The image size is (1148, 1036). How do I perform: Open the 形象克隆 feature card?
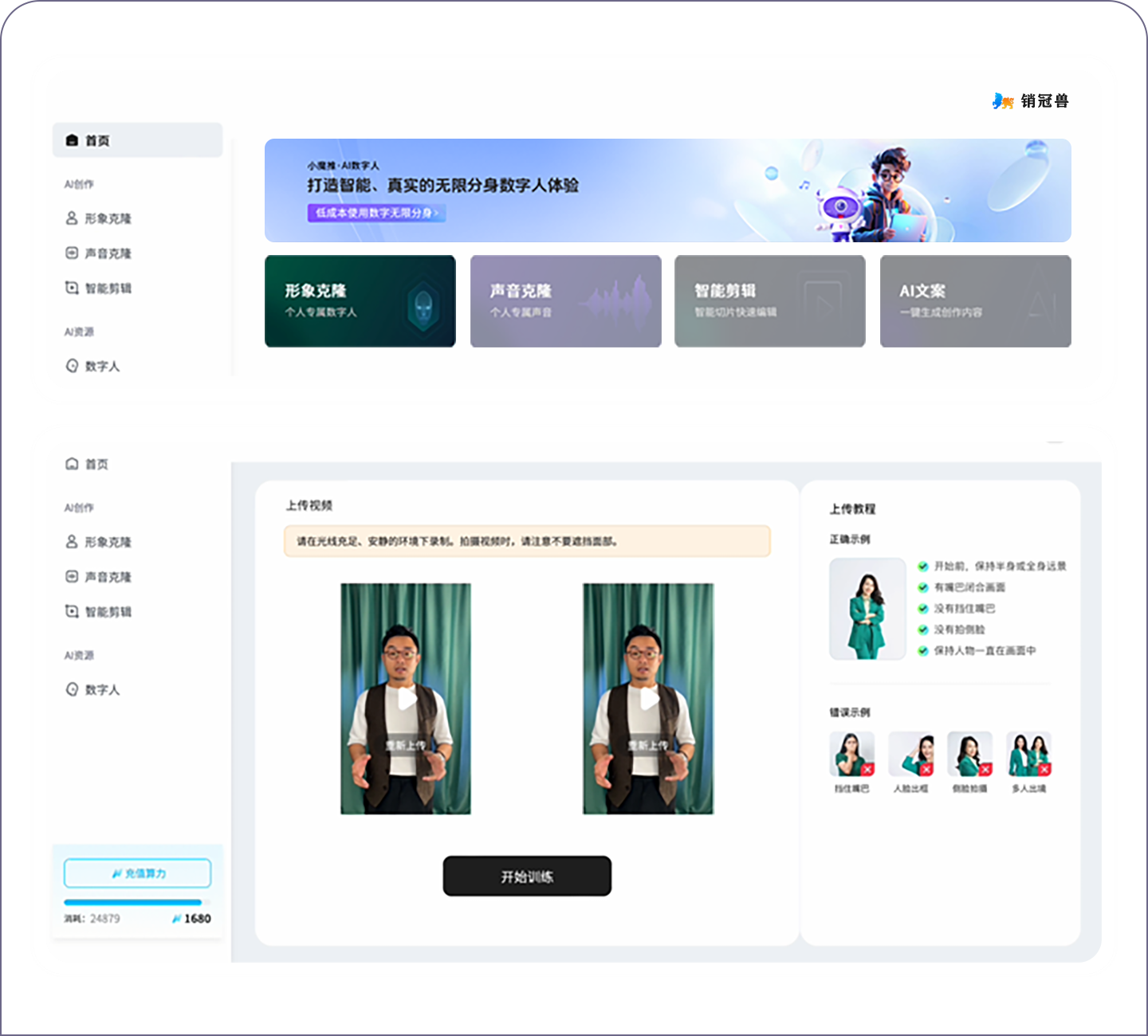tap(360, 301)
